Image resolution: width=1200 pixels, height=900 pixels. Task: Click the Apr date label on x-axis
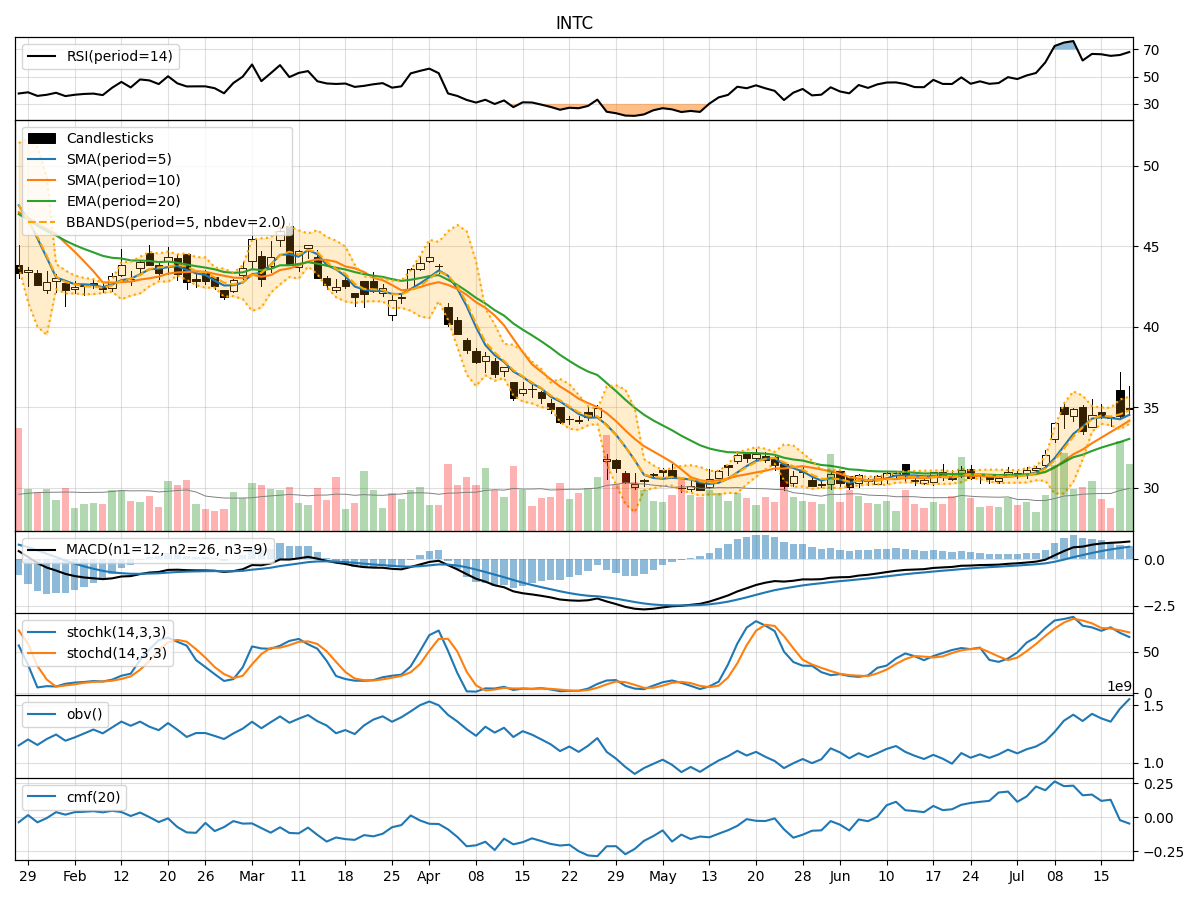pyautogui.click(x=429, y=875)
